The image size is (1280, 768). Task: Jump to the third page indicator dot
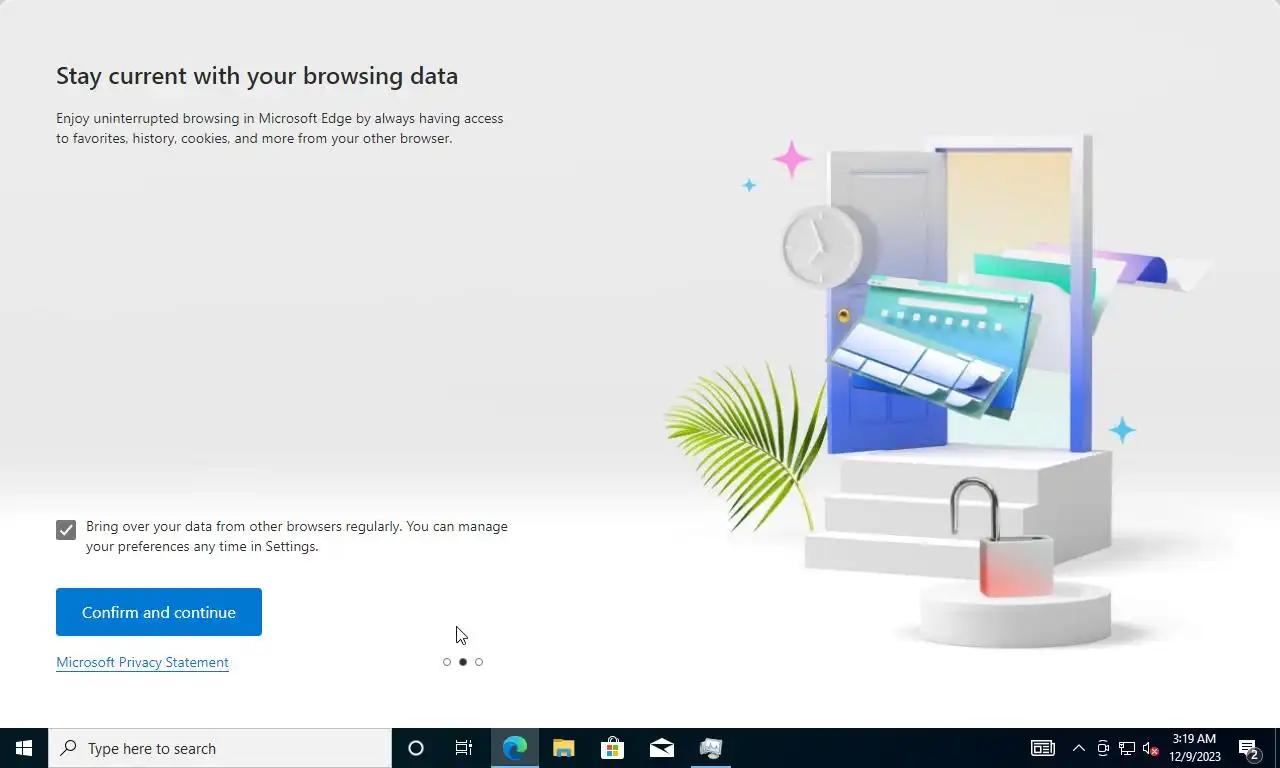pyautogui.click(x=479, y=662)
